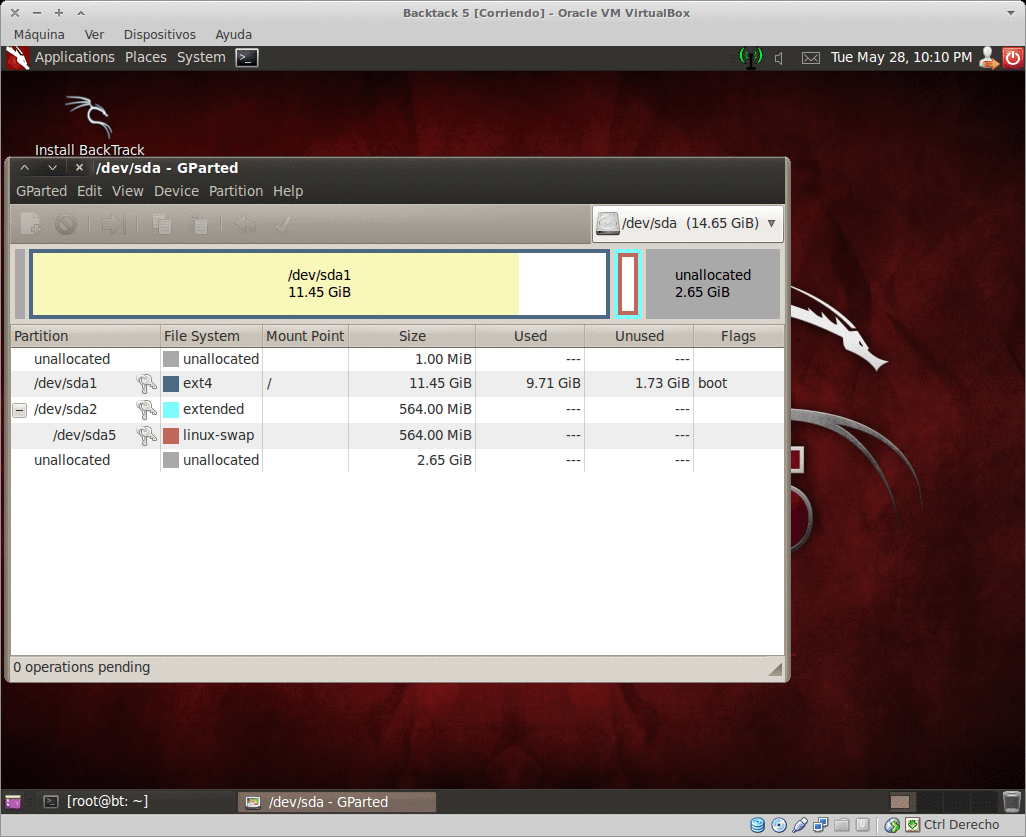Image resolution: width=1026 pixels, height=837 pixels.
Task: Select the unallocated 2.65 GiB graphical block
Action: point(712,283)
